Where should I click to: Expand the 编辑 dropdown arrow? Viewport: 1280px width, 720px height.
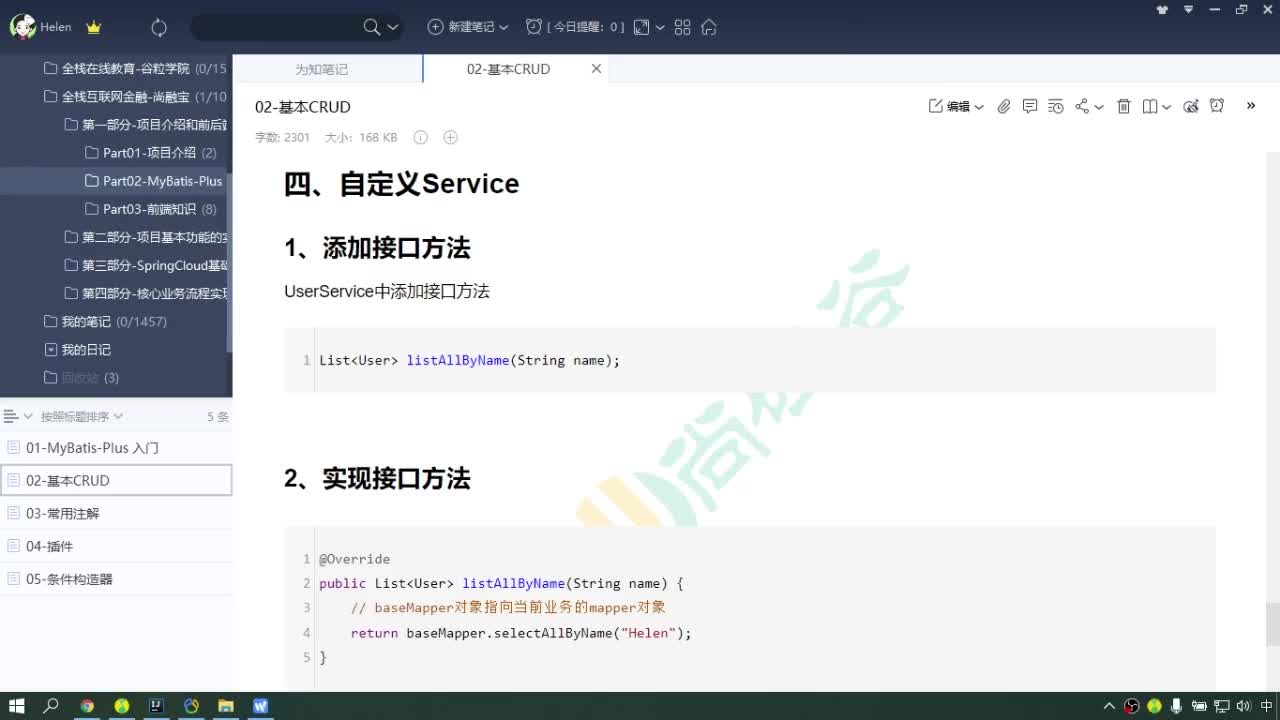coord(979,107)
